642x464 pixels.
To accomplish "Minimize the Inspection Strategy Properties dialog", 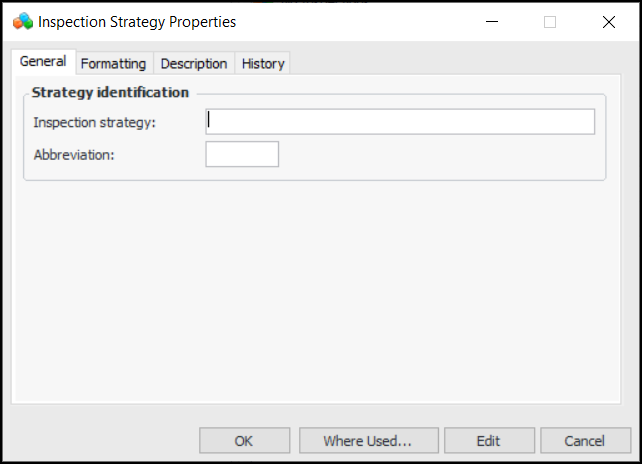I will click(x=490, y=21).
